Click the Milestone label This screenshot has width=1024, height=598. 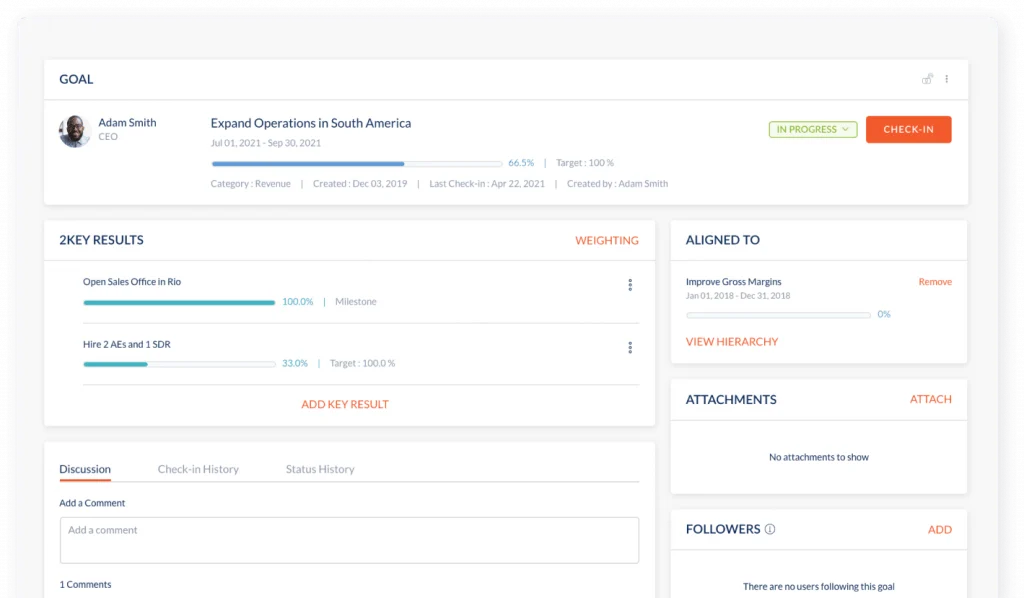(356, 302)
